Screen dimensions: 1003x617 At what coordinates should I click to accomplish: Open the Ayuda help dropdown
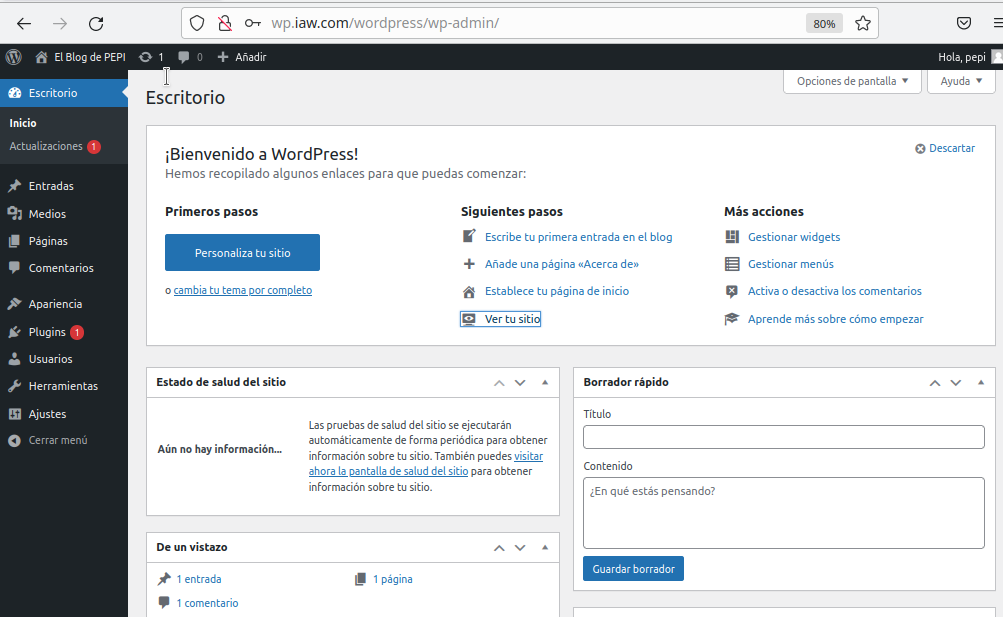961,81
